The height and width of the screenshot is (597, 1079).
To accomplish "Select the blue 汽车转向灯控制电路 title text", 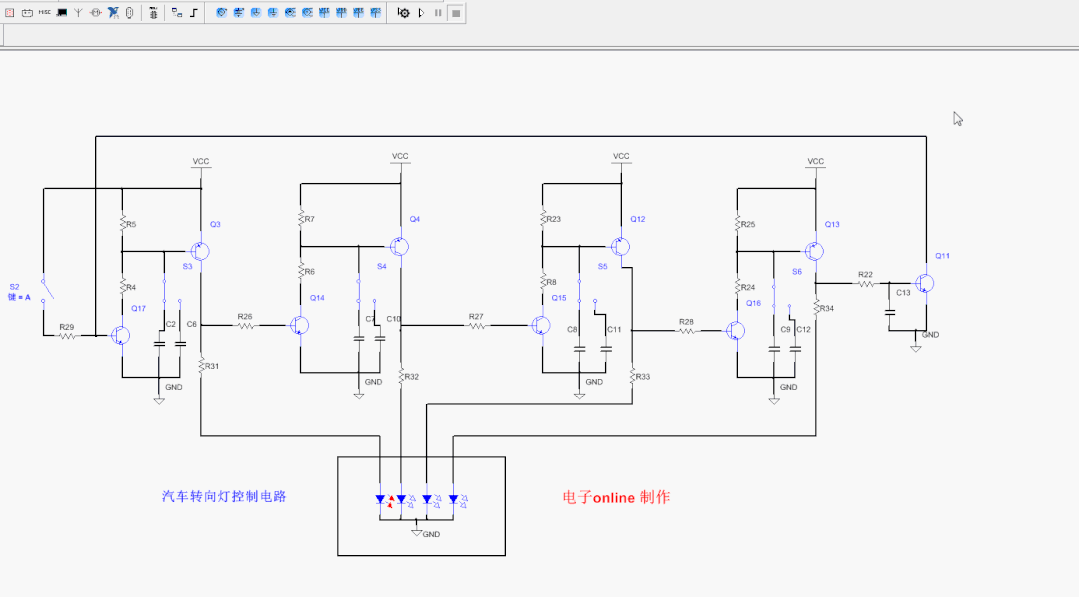I will tap(224, 496).
